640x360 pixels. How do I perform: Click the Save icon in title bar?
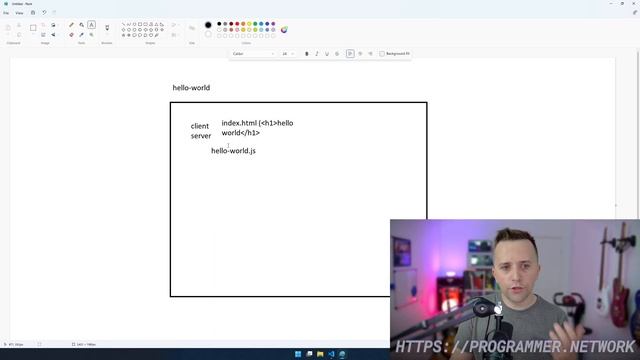tap(33, 13)
